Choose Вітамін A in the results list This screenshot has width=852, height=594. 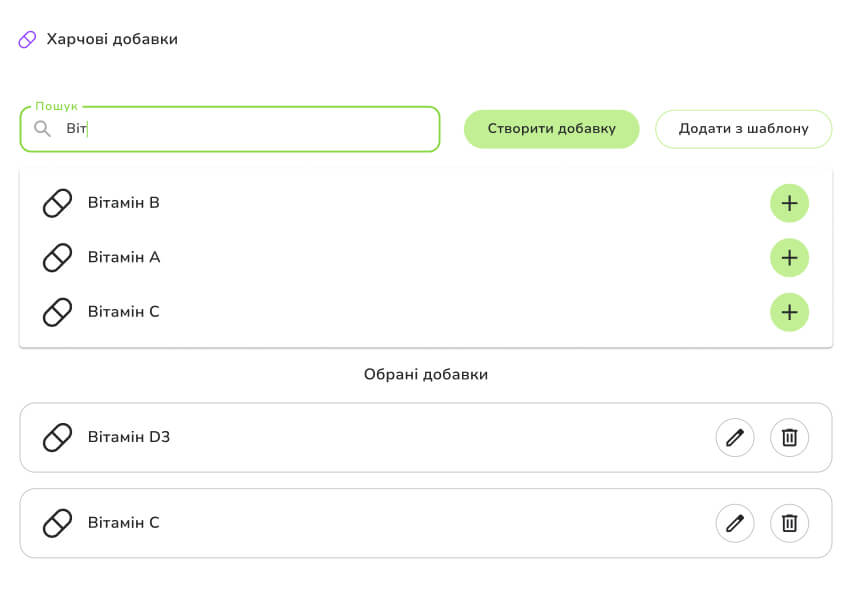coord(124,258)
